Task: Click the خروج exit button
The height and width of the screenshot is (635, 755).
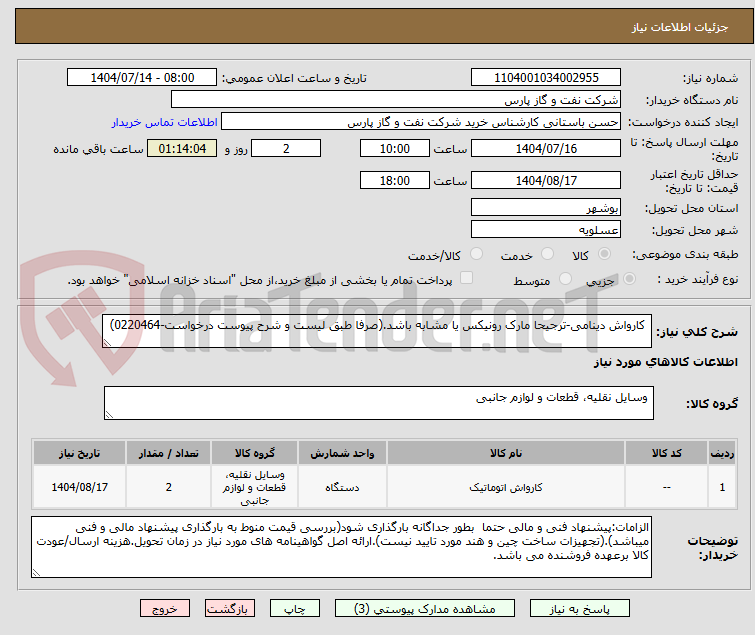Action: coord(165,609)
